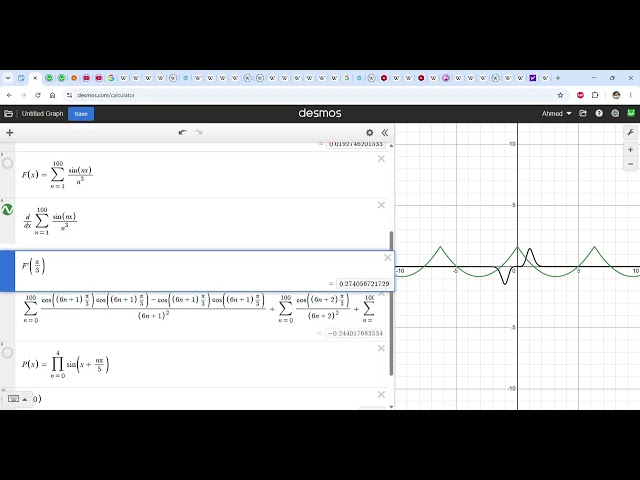This screenshot has width=640, height=480.
Task: Collapse the expression list panel
Action: click(385, 133)
